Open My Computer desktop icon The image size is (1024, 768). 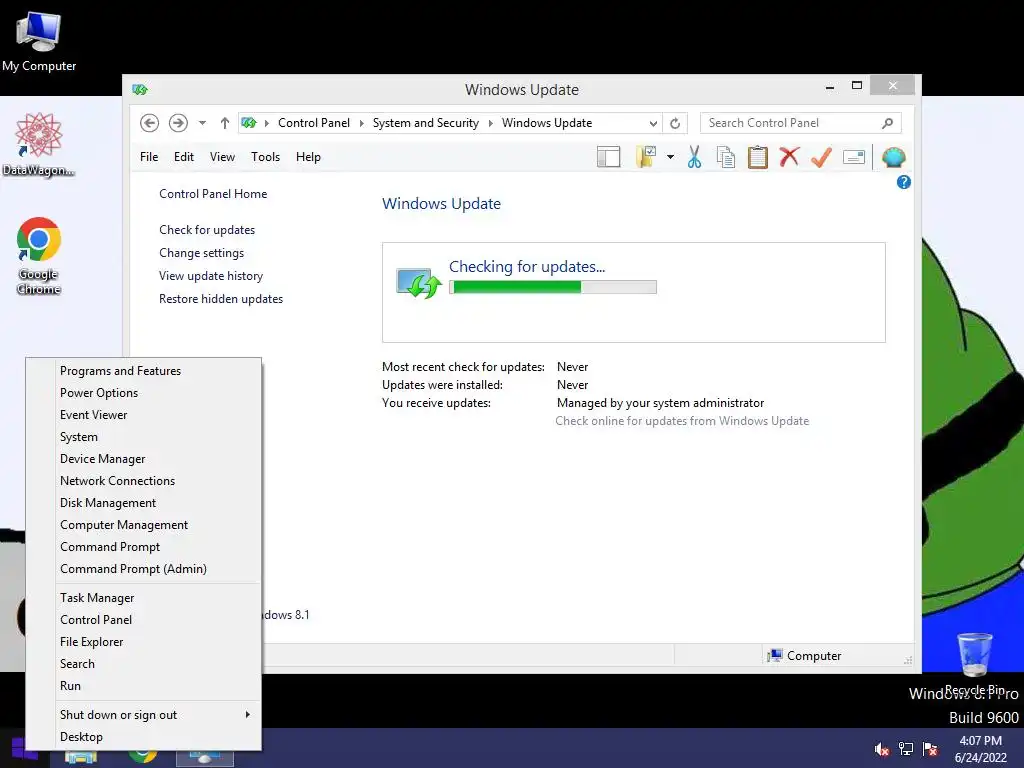39,42
